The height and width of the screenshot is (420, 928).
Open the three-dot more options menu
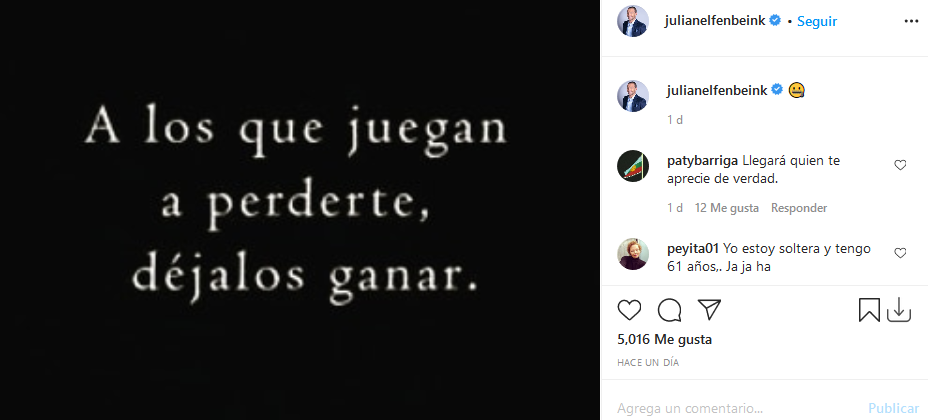coord(911,21)
